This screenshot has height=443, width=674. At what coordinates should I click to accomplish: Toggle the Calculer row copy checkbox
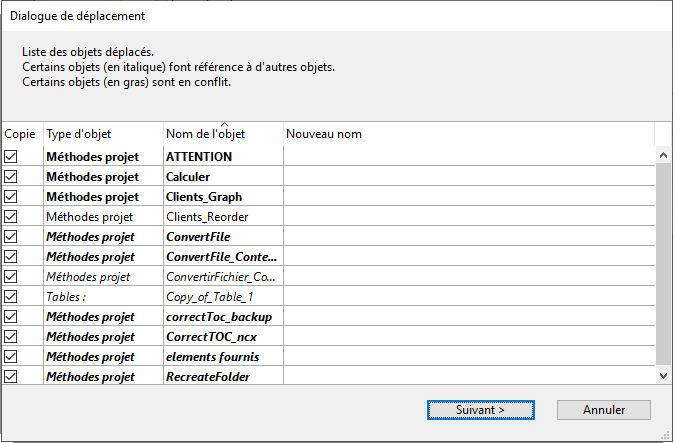[11, 177]
